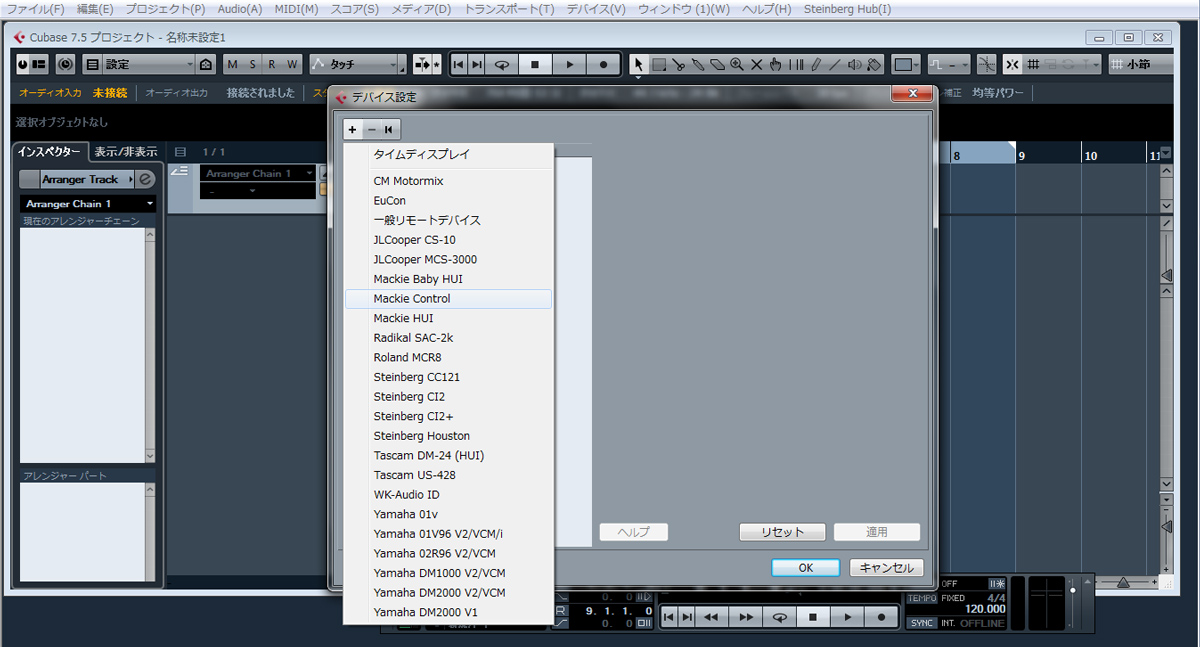Toggle global Write automation W button
Image resolution: width=1200 pixels, height=647 pixels.
pos(293,64)
